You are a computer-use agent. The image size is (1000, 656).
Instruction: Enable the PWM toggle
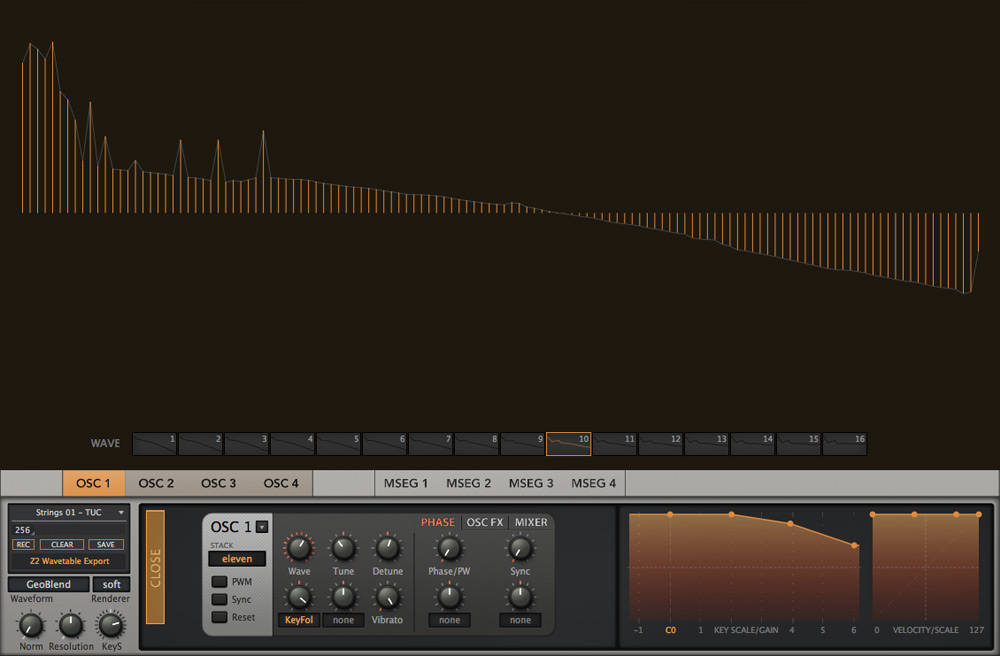(x=219, y=581)
